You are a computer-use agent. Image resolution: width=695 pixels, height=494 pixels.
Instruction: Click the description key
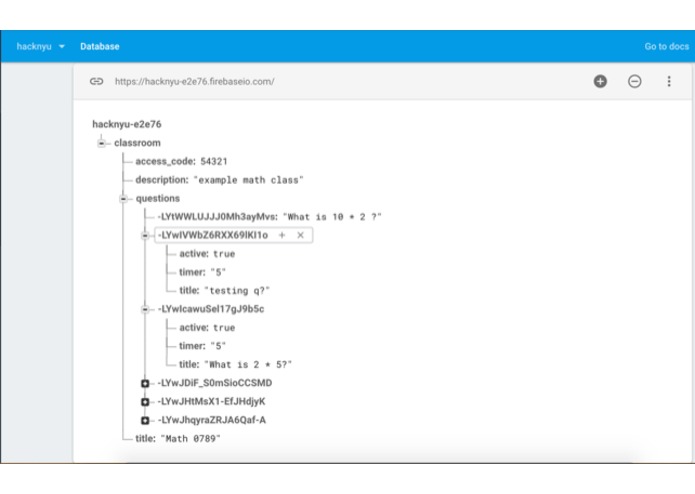click(x=162, y=180)
